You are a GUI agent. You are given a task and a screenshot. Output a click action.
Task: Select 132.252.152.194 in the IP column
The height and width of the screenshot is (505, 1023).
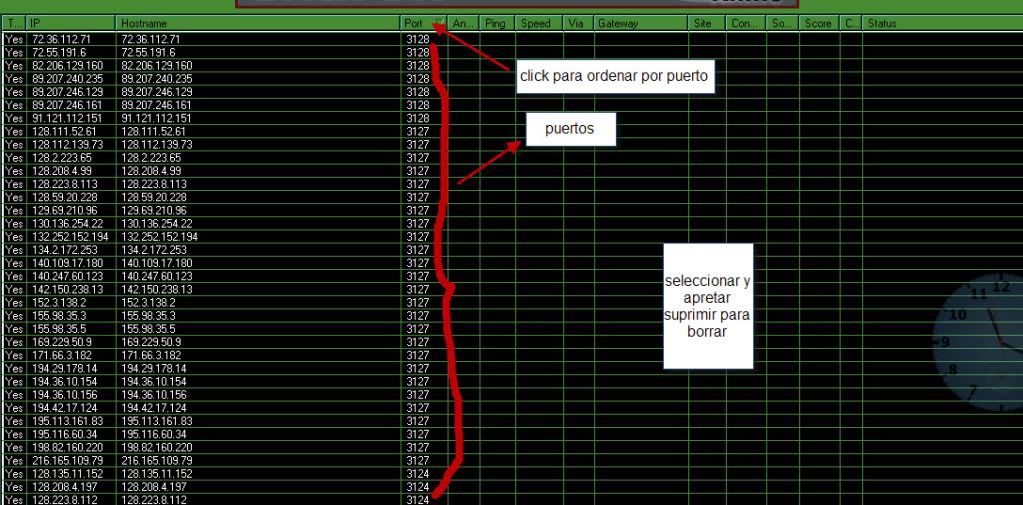pos(70,237)
